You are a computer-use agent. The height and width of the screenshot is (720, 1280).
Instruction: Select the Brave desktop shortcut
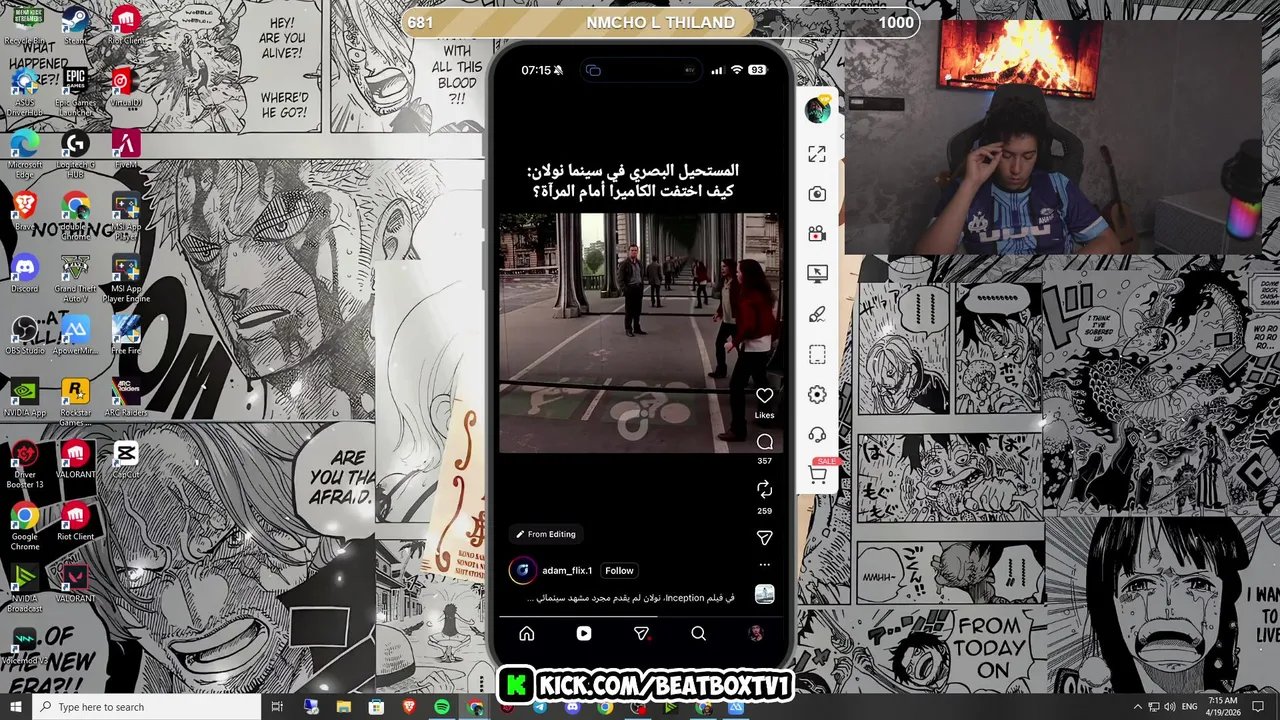25,212
